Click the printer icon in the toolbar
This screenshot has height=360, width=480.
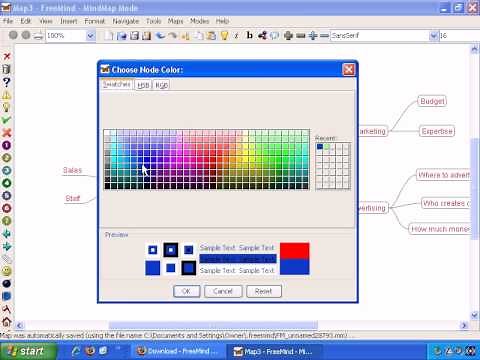coord(38,35)
